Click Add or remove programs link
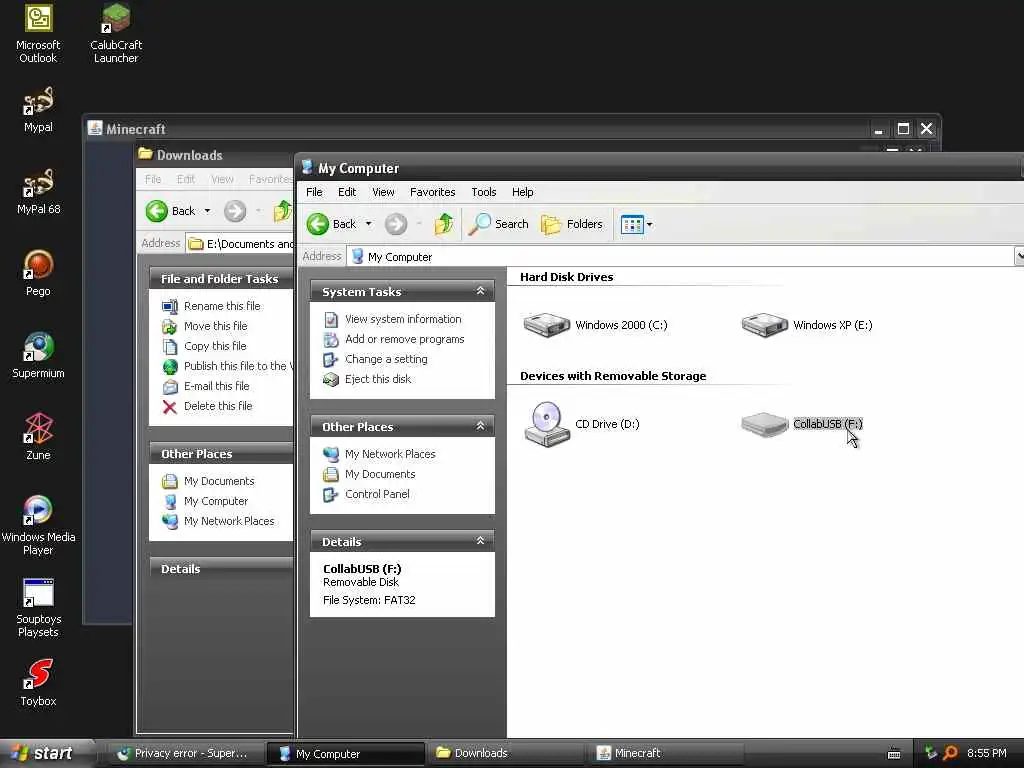The width and height of the screenshot is (1024, 768). tap(404, 339)
